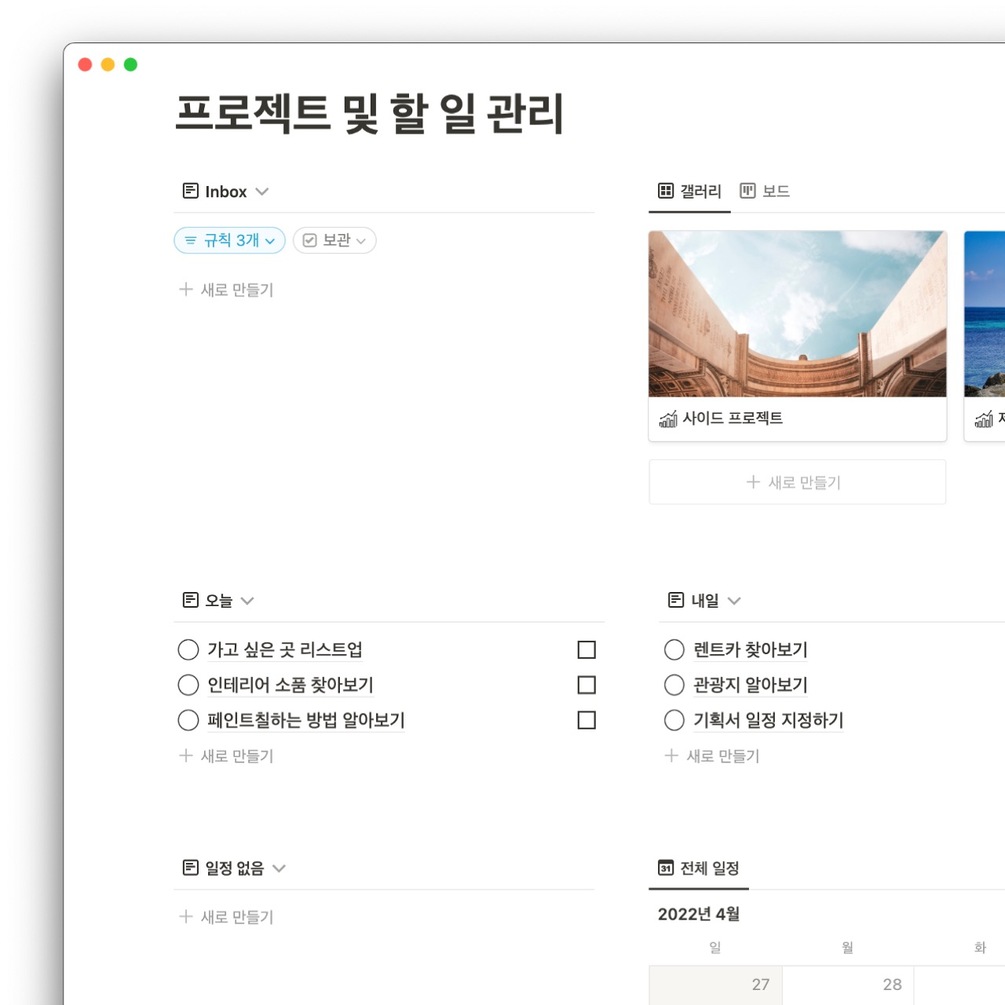Click the 오늘 list view icon
Image resolution: width=1005 pixels, height=1005 pixels.
[x=190, y=600]
